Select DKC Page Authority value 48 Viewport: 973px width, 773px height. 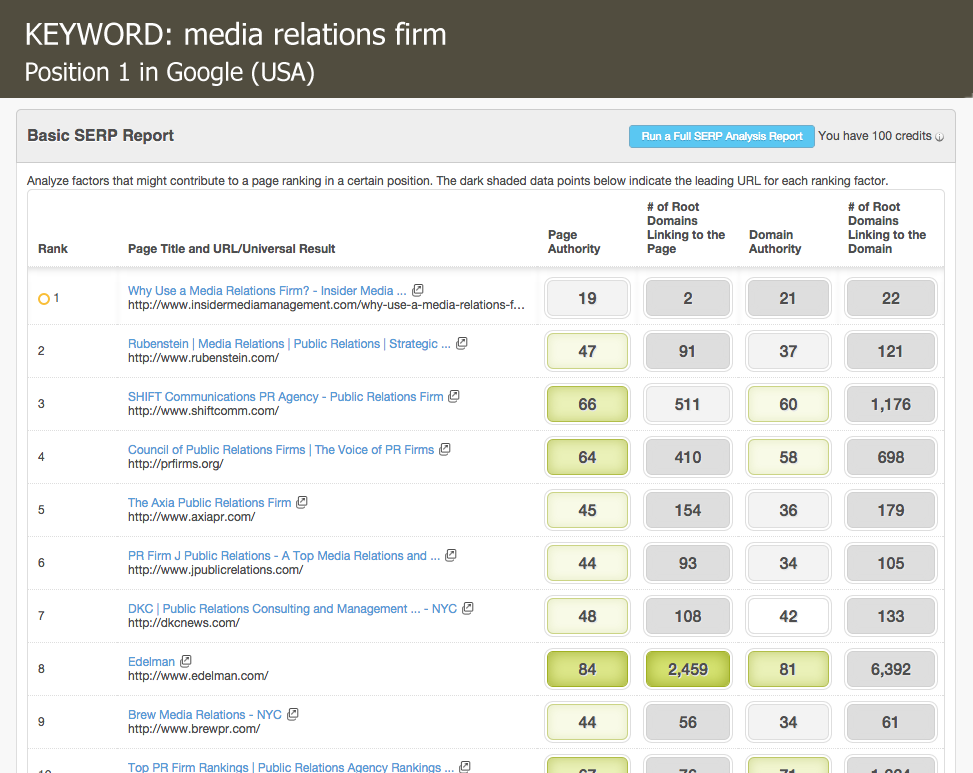(587, 617)
